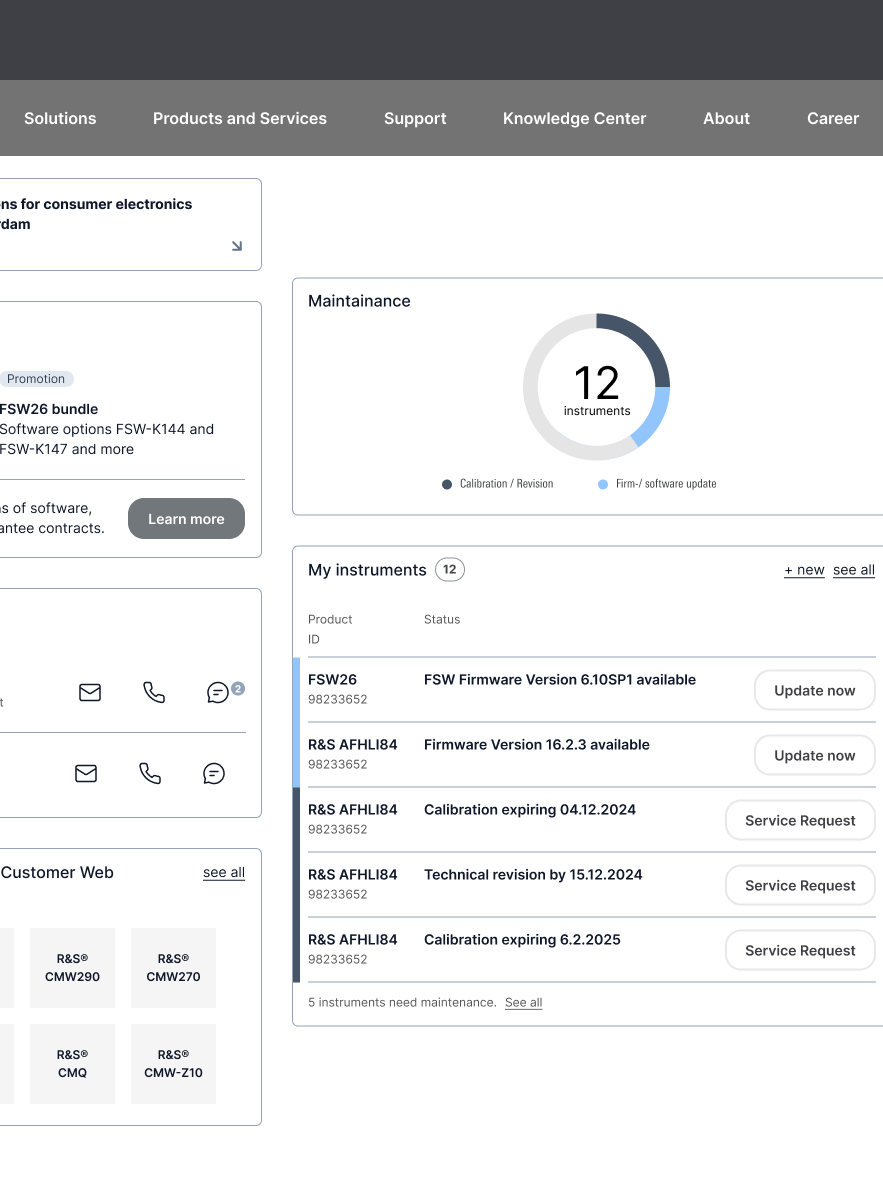Click the Product ID column header

pos(330,629)
